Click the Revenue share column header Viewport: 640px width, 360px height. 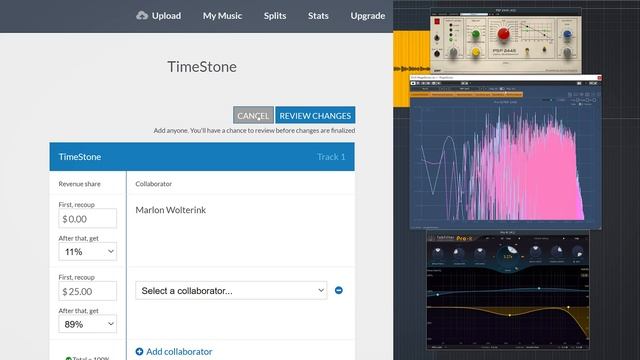tap(79, 184)
